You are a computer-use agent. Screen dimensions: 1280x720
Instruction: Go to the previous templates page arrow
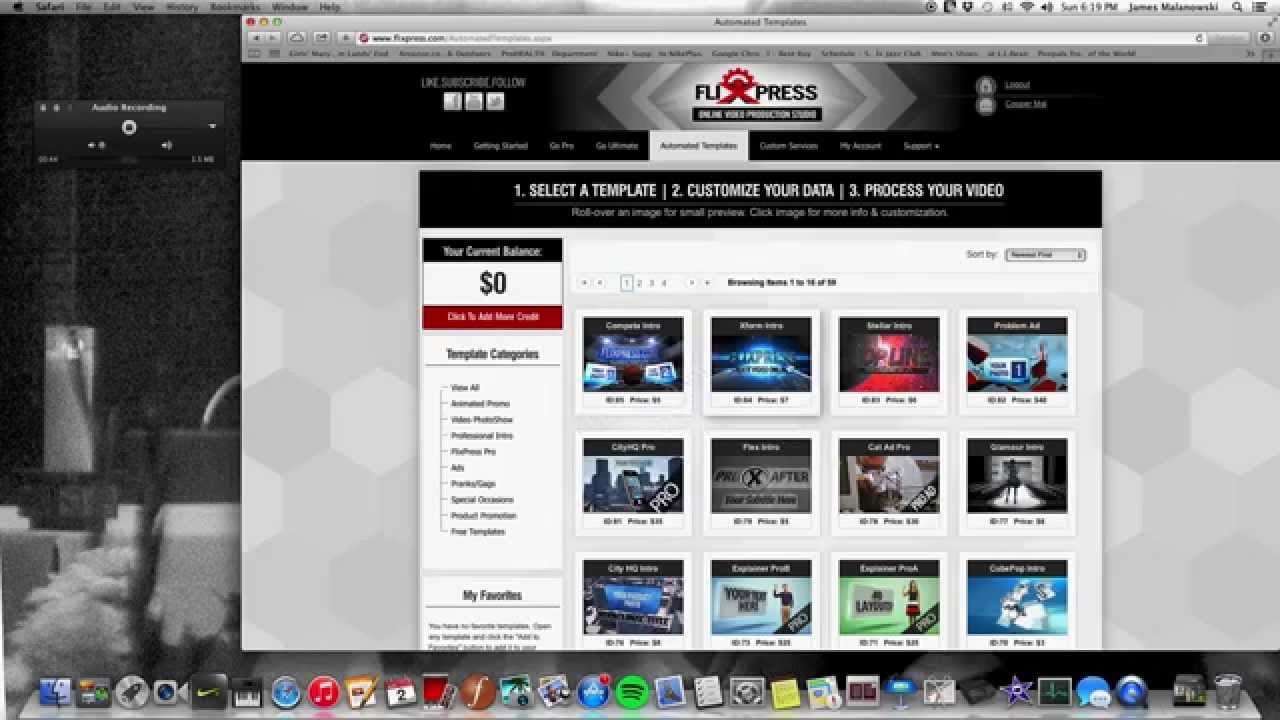tap(600, 283)
